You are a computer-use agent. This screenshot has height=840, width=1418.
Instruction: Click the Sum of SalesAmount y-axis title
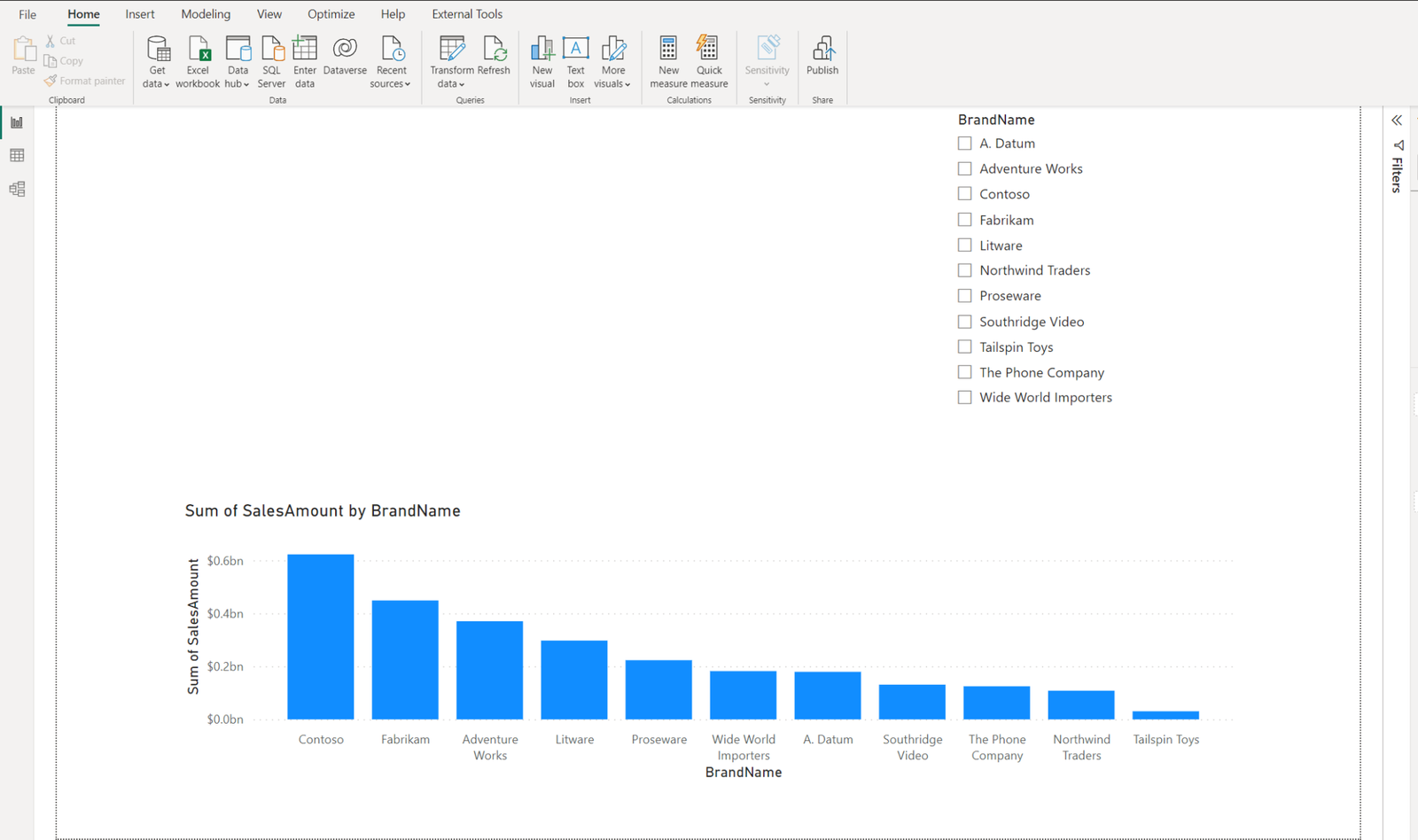(193, 626)
